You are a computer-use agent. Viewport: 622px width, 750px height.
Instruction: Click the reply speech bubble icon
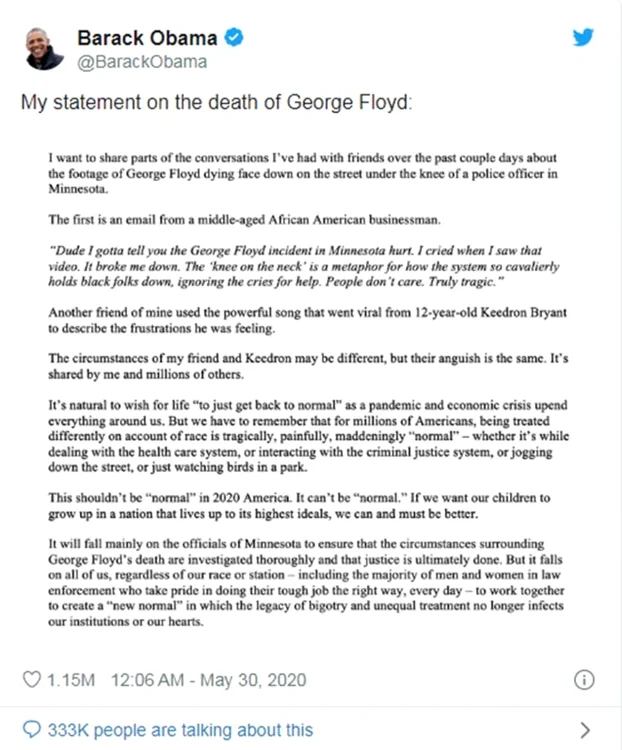tap(32, 730)
